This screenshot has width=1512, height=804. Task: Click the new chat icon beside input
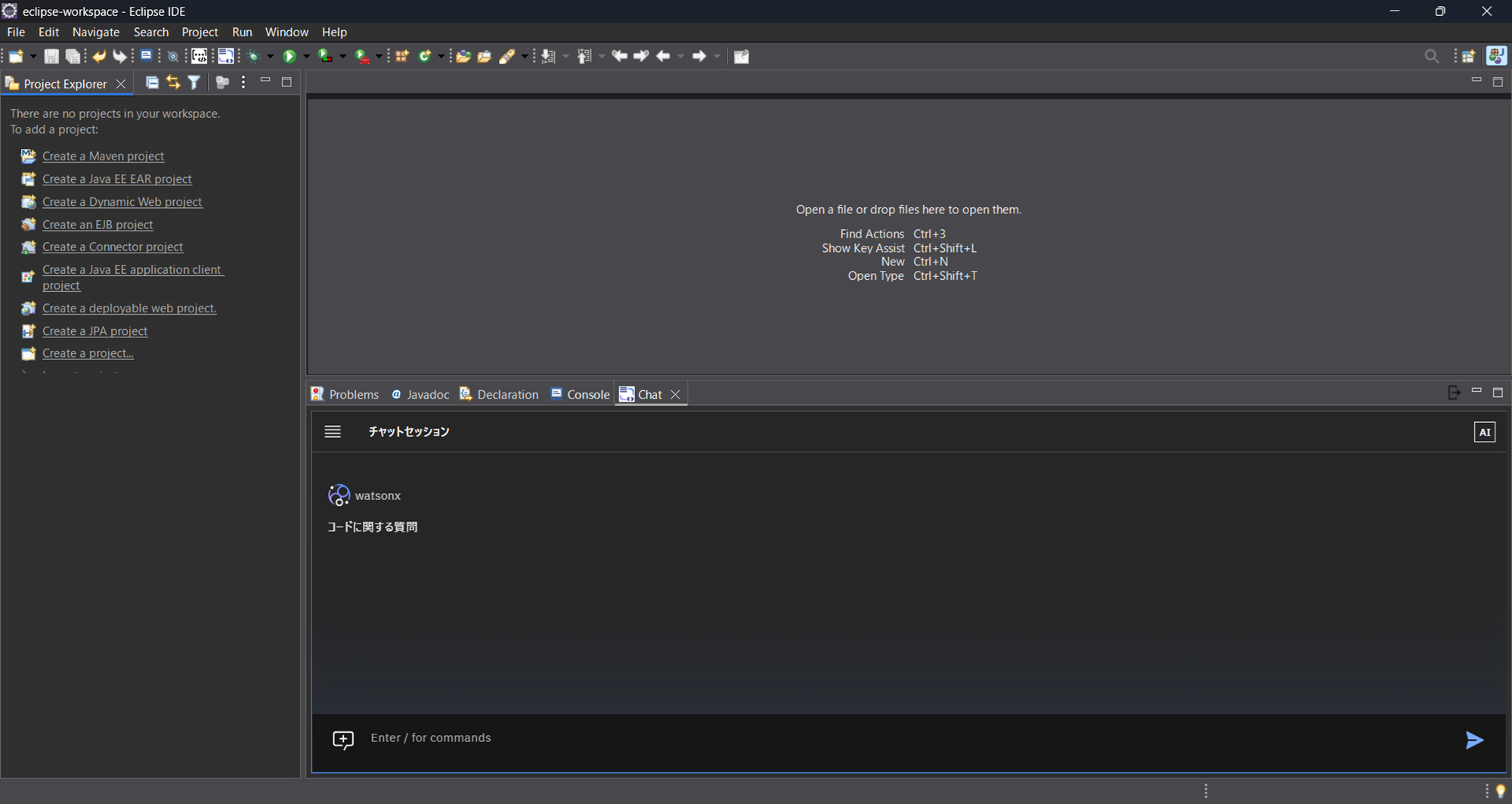coord(343,739)
